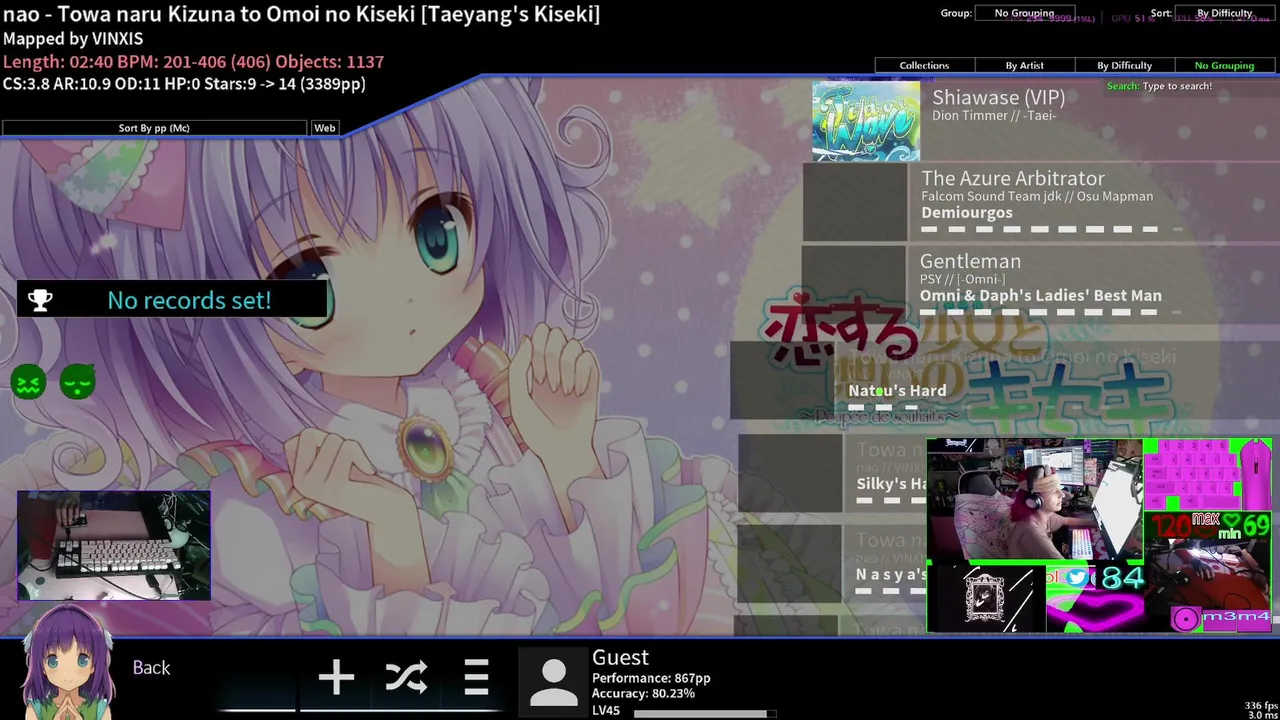Screen dimensions: 1280x720
Task: Open the Web beatmap page button
Action: coord(325,128)
